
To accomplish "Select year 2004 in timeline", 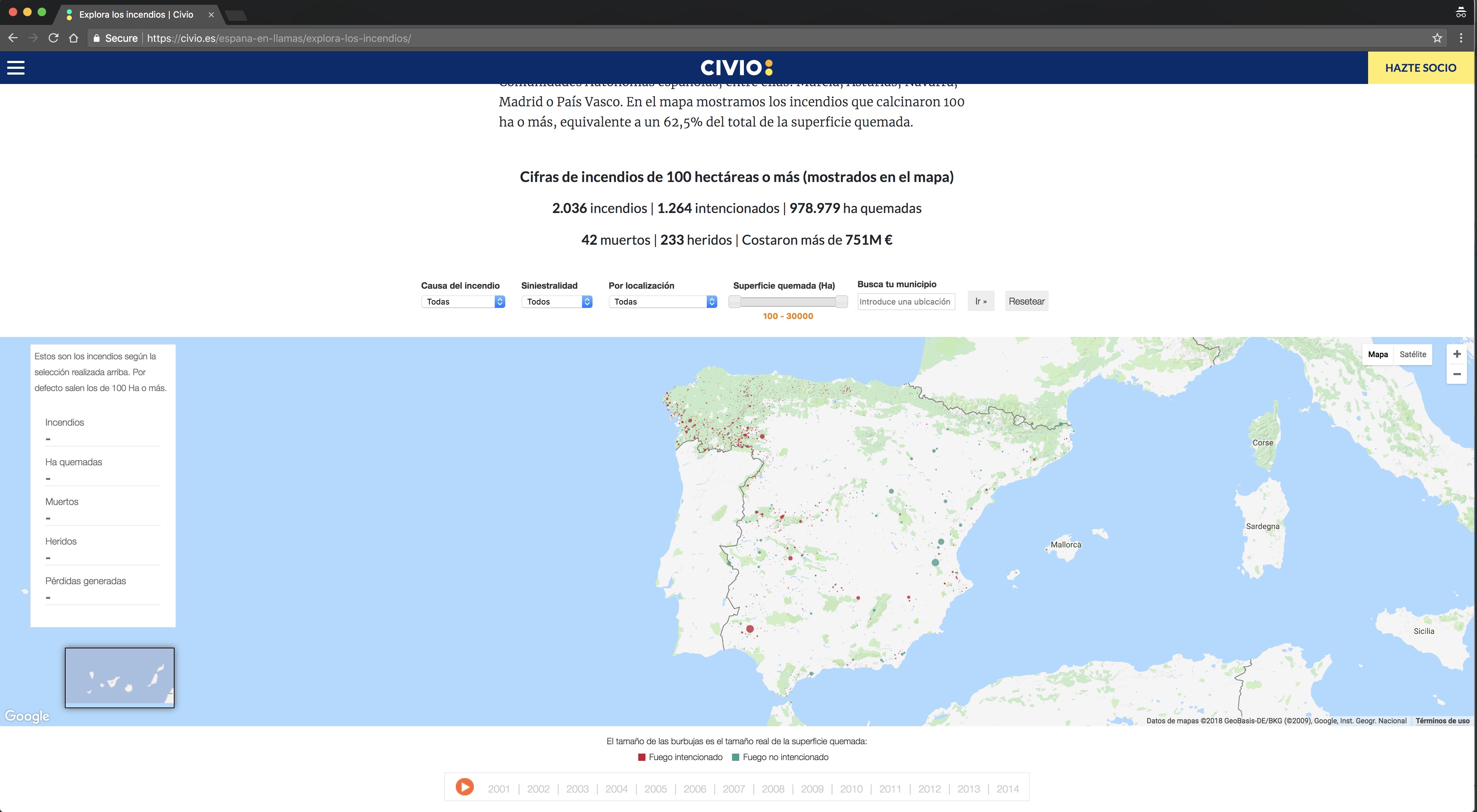I will click(x=616, y=789).
